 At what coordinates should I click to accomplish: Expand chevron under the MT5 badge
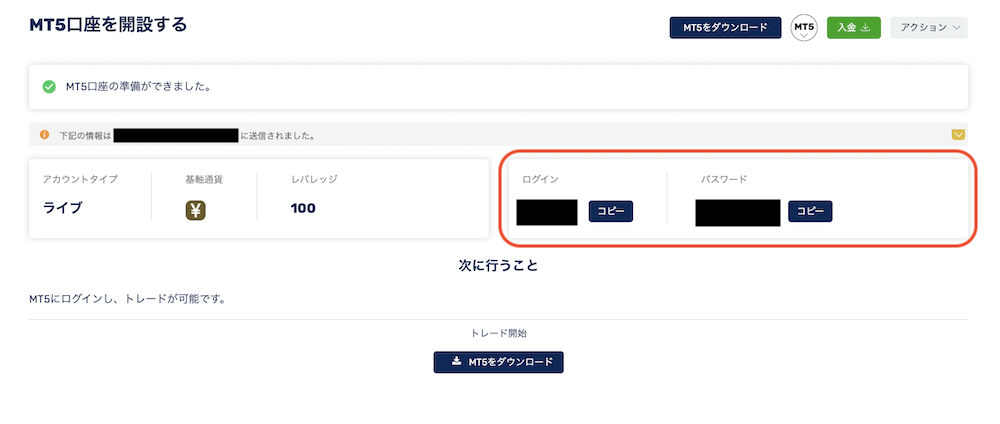804,36
